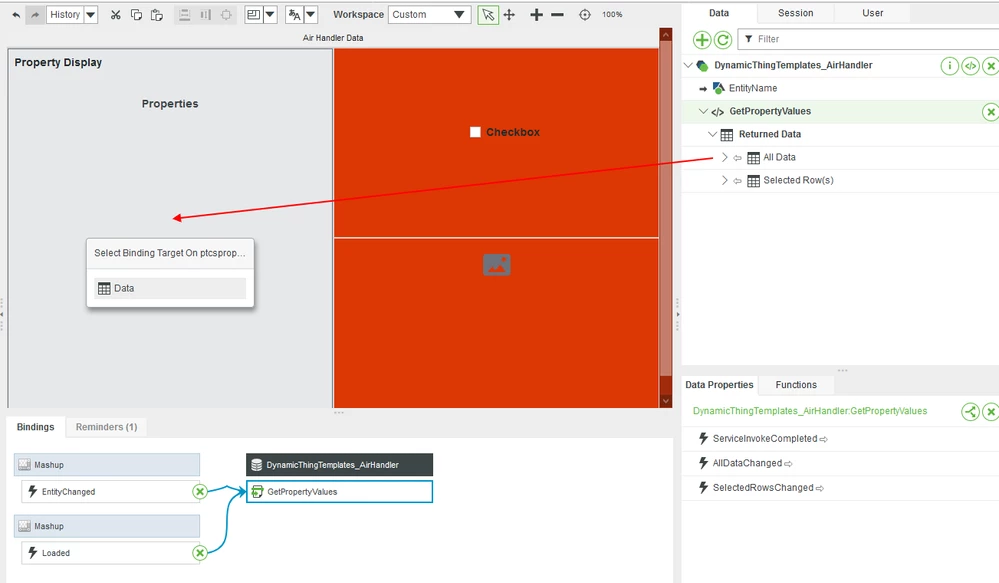Open the Bindings tab

coord(36,427)
